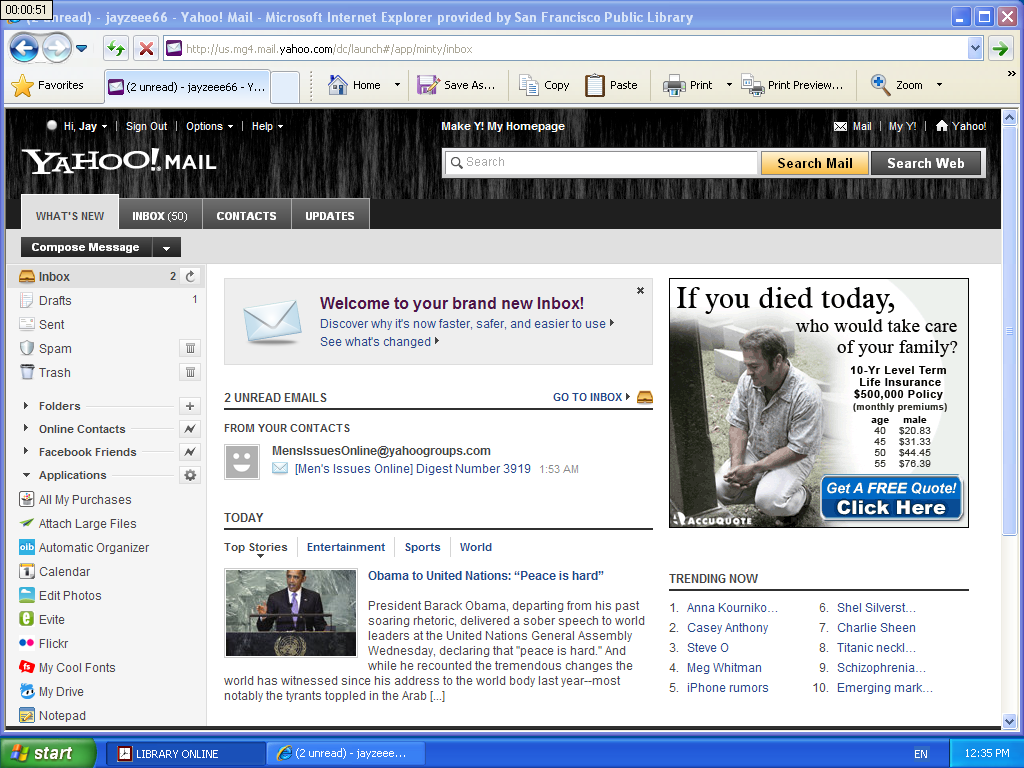The image size is (1024, 768).
Task: Stop loading with the red X icon
Action: click(147, 48)
